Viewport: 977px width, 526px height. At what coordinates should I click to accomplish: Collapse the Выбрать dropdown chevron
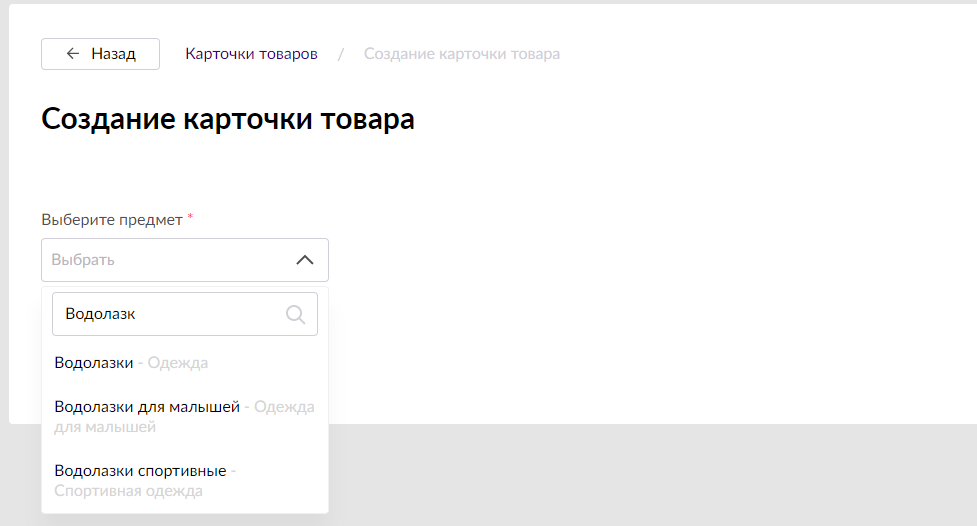pyautogui.click(x=305, y=260)
